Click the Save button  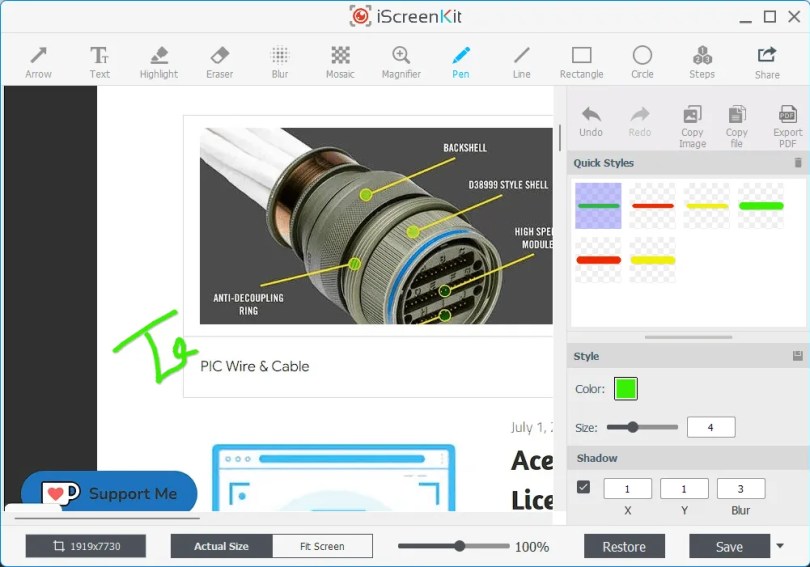(729, 546)
